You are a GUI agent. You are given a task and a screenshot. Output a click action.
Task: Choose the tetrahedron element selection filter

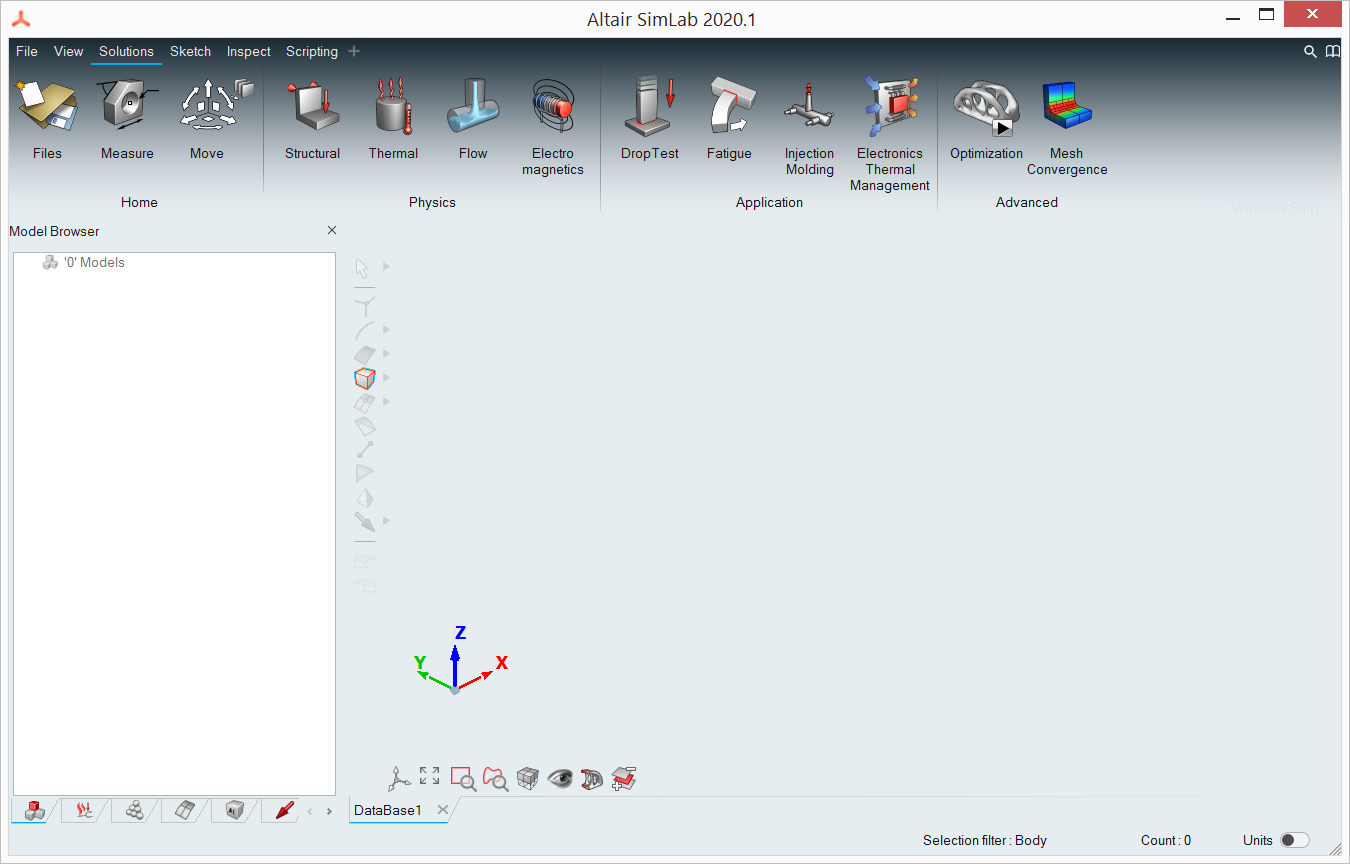(365, 497)
